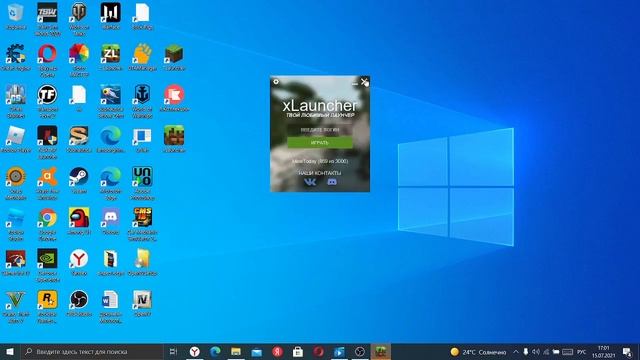Select the OBS Studio desktop shortcut
Screen dimensions: 640x360
pos(79,303)
